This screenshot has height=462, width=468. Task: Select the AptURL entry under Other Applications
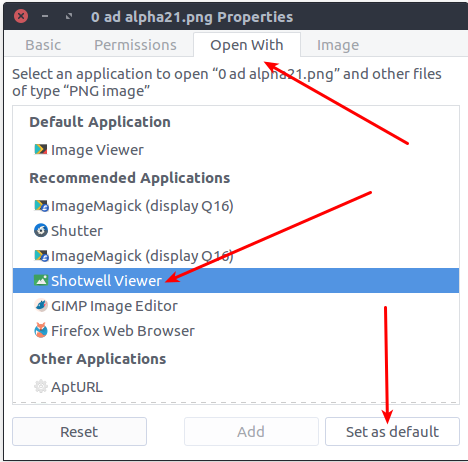click(236, 386)
